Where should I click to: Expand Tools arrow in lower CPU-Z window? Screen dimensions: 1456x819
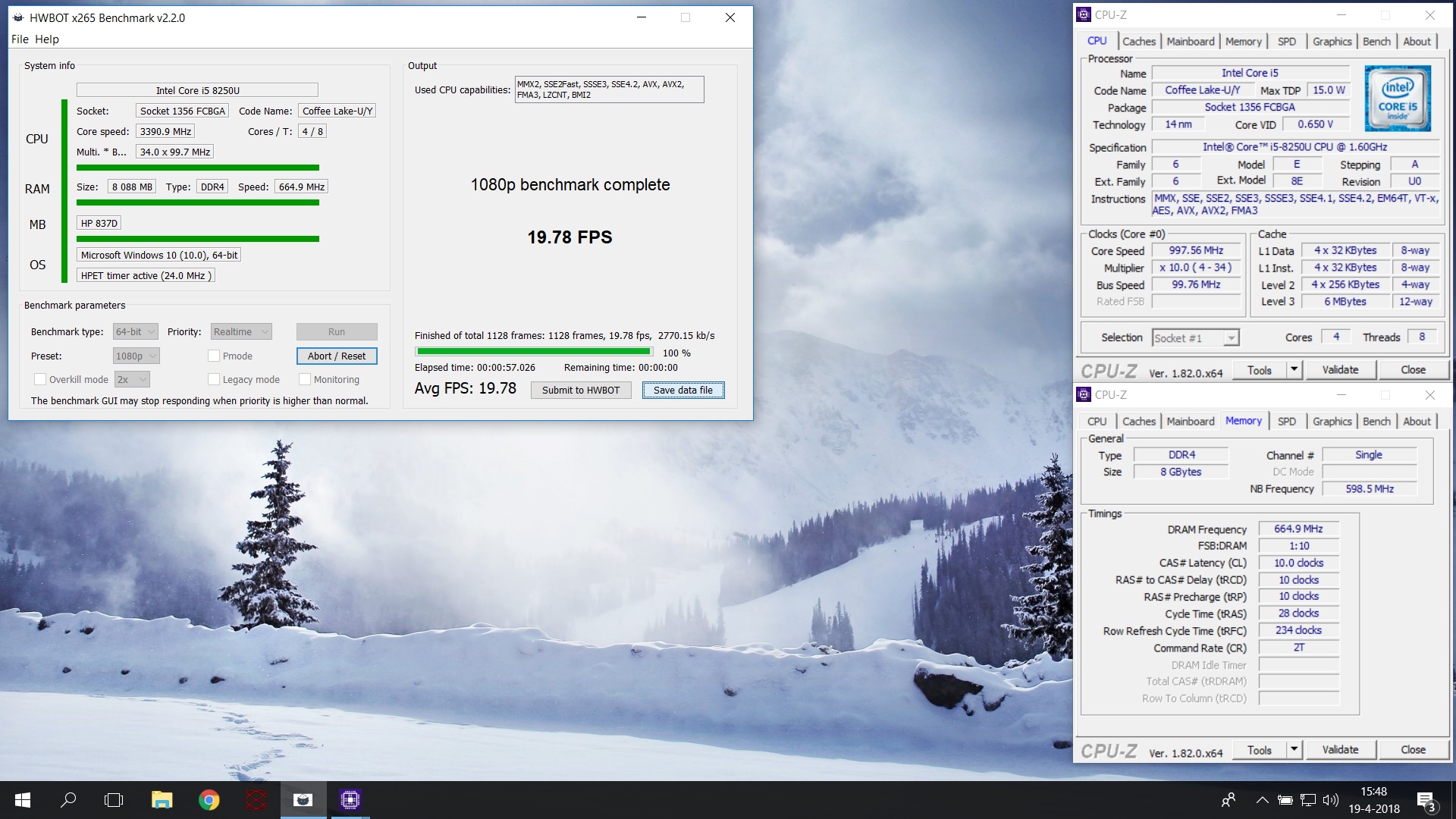pos(1294,750)
